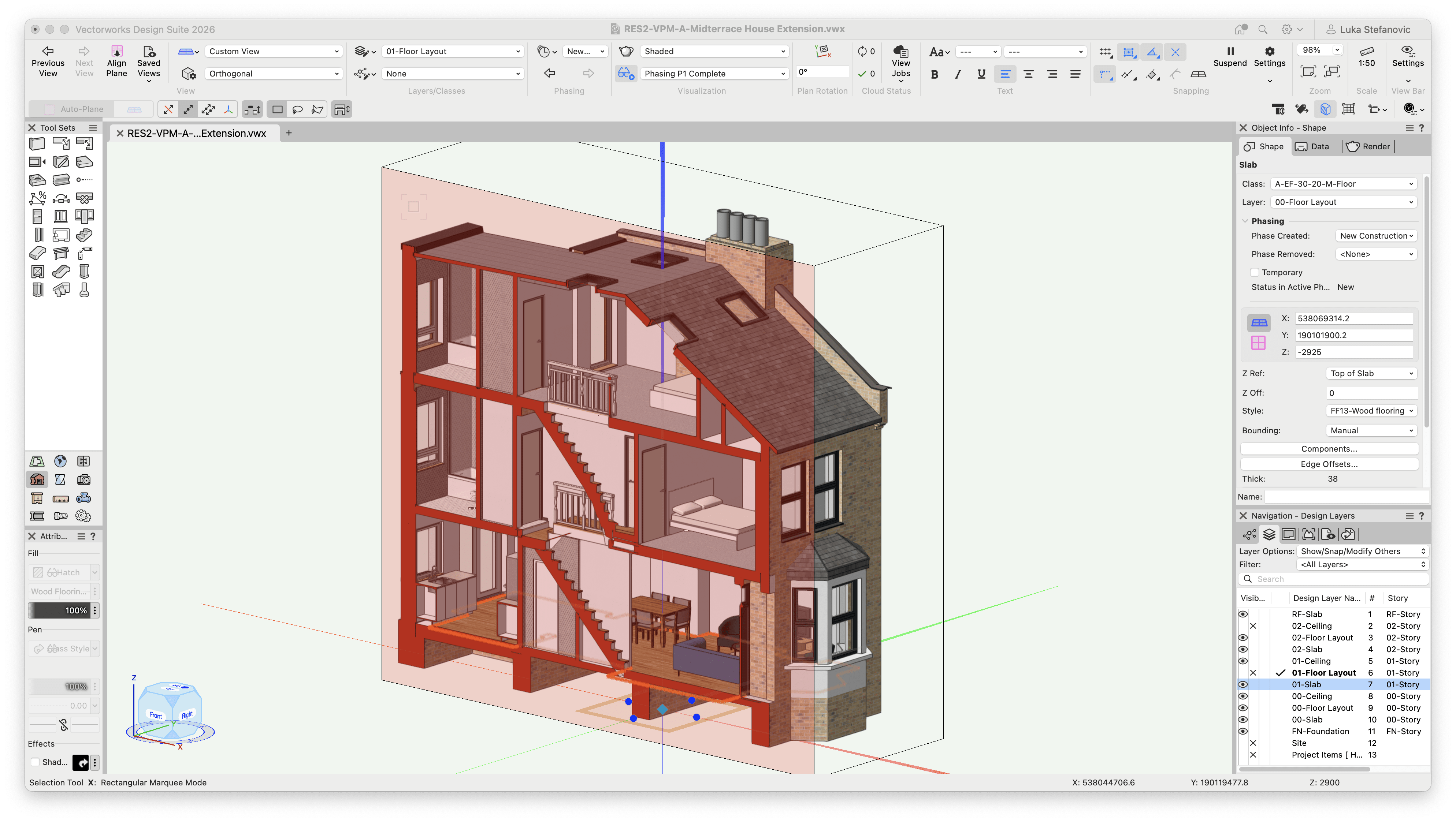This screenshot has width=1456, height=822.
Task: Open the Layer Options dropdown
Action: tap(1362, 552)
